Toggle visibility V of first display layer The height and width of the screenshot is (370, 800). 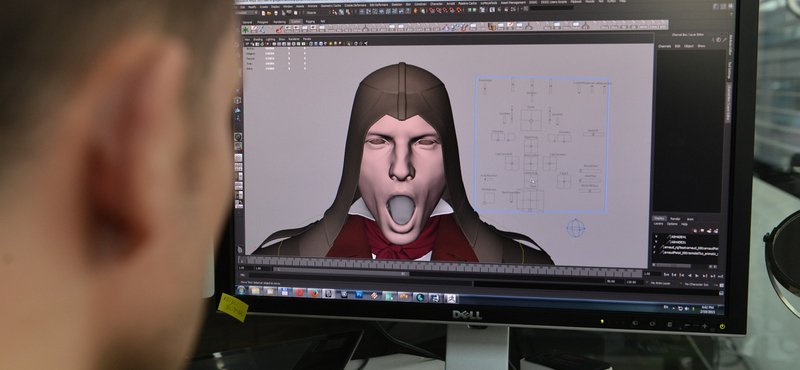[x=656, y=236]
